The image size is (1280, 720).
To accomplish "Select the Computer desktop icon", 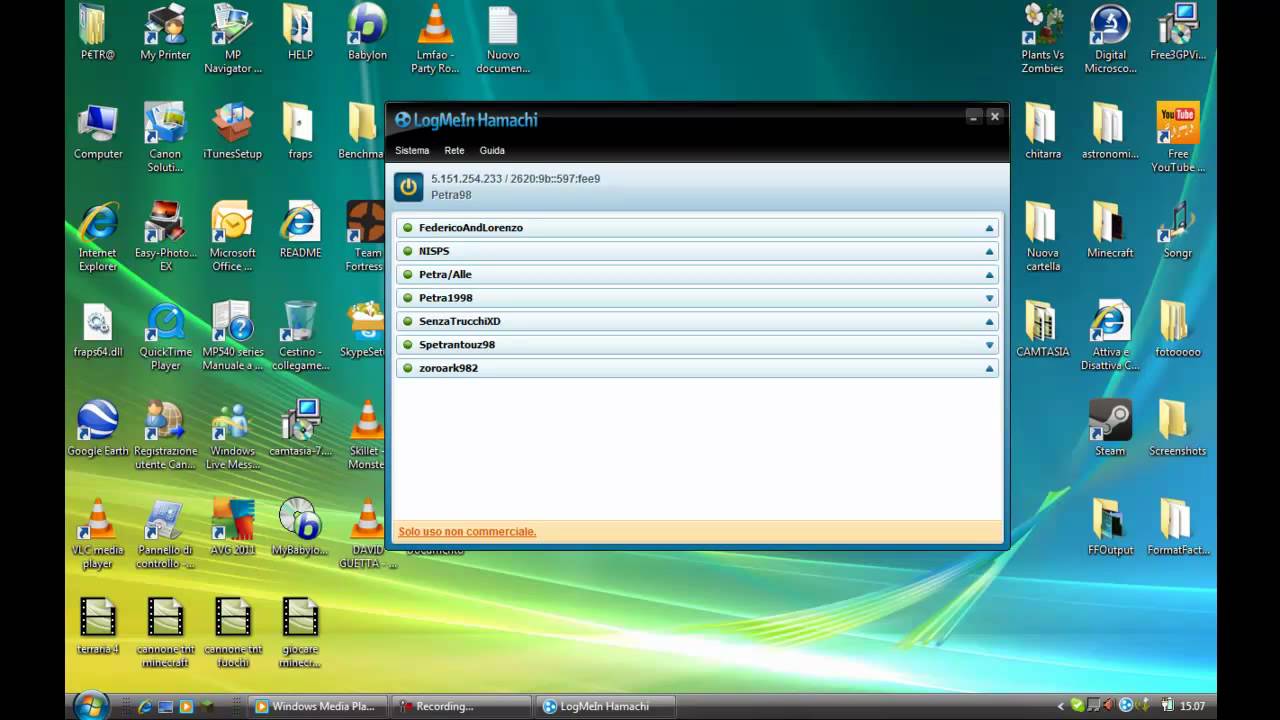I will pyautogui.click(x=98, y=131).
